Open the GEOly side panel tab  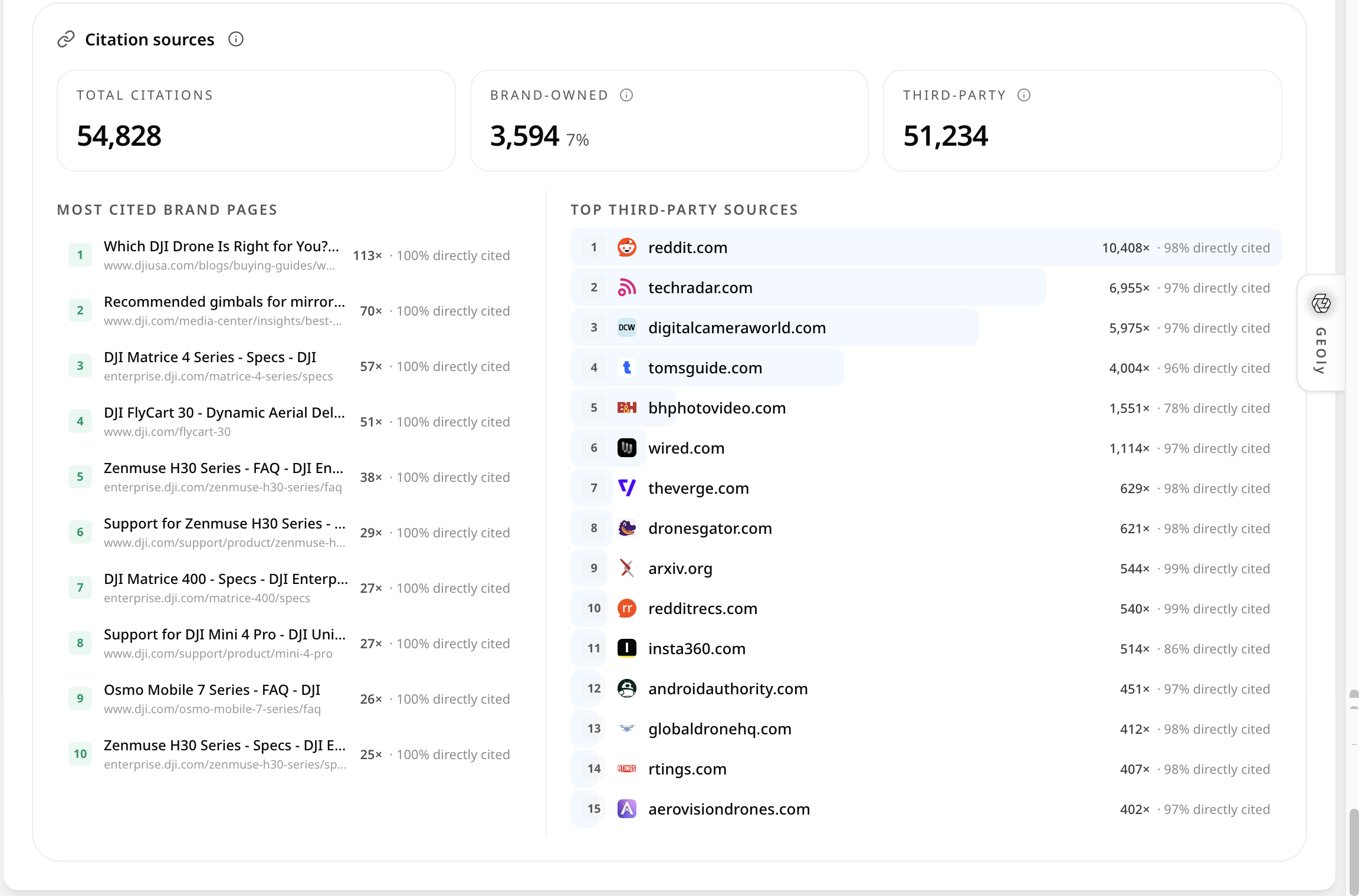pos(1321,333)
